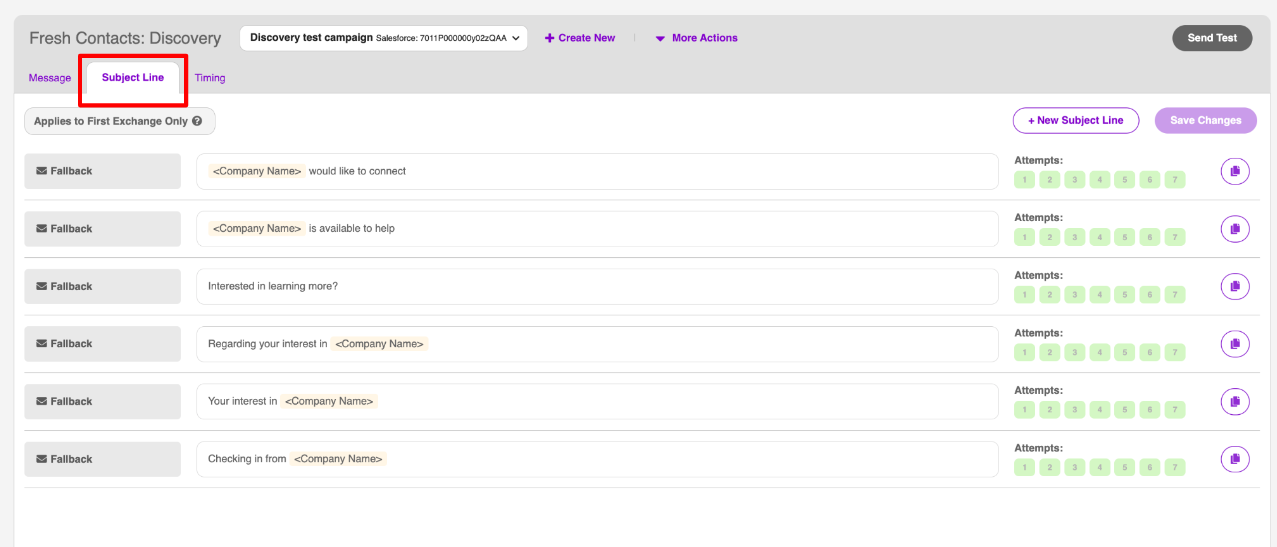Edit the 'Interested in learning more?' subject field

click(597, 286)
